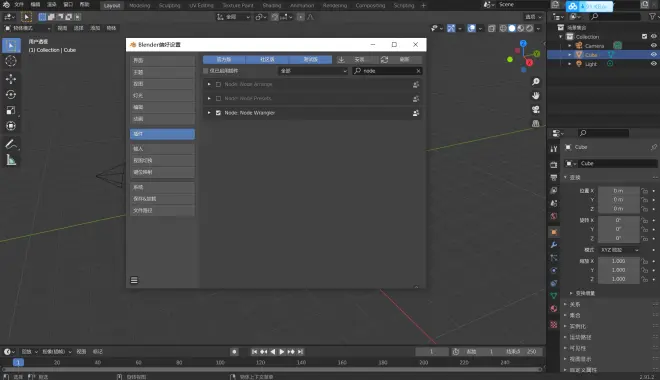Viewport: 660px width, 380px height.
Task: Click the add-on search field containing node
Action: (x=387, y=71)
